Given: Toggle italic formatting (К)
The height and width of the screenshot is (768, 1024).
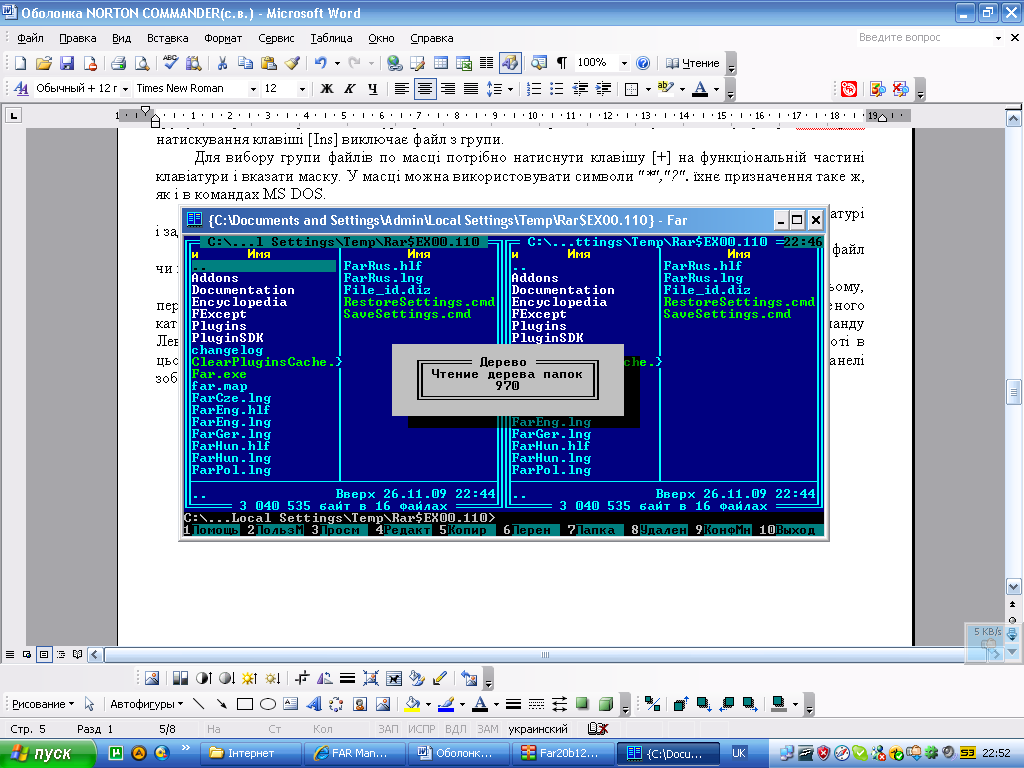Looking at the screenshot, I should pyautogui.click(x=350, y=89).
